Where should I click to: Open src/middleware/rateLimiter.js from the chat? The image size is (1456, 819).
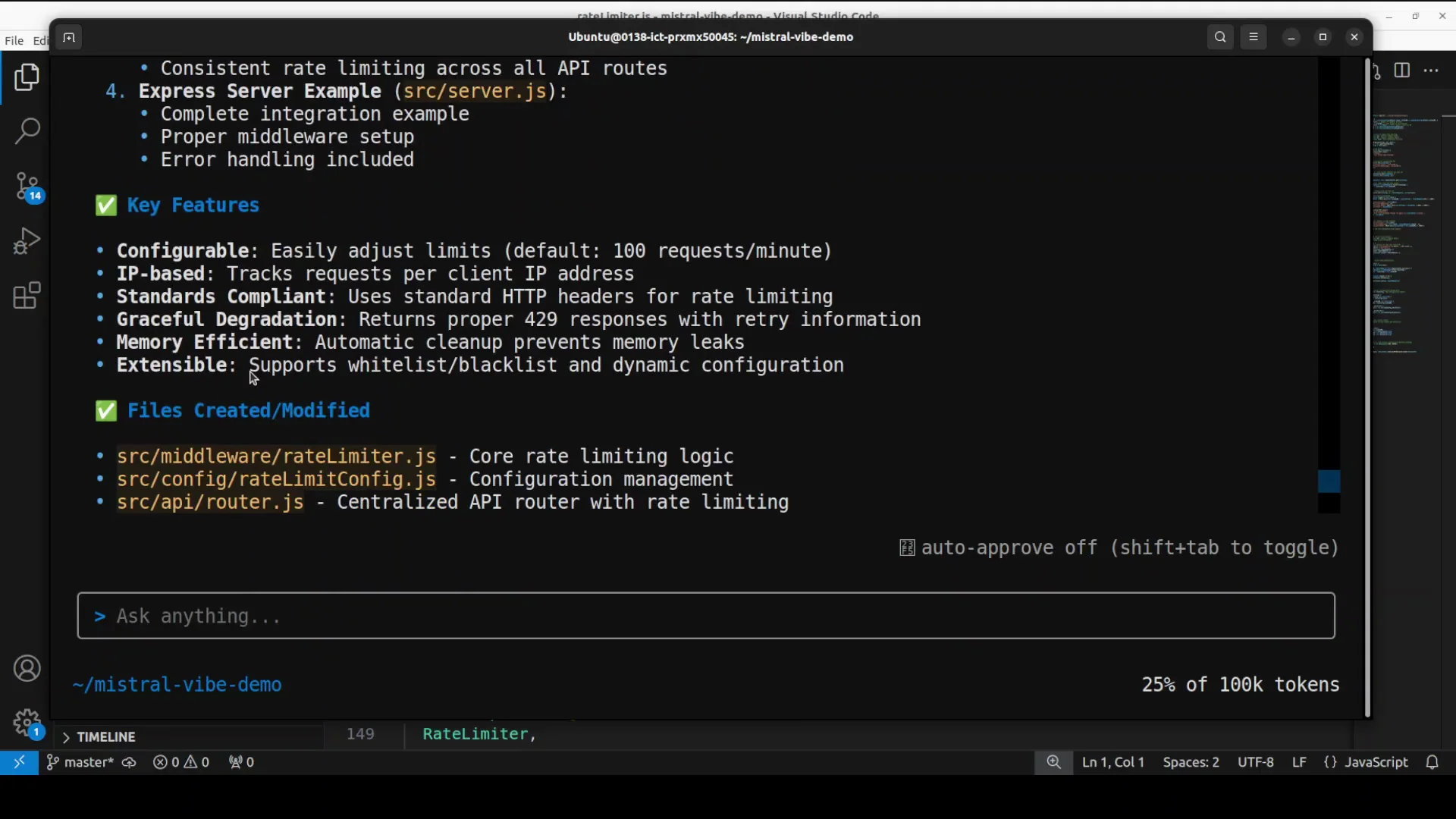[276, 457]
